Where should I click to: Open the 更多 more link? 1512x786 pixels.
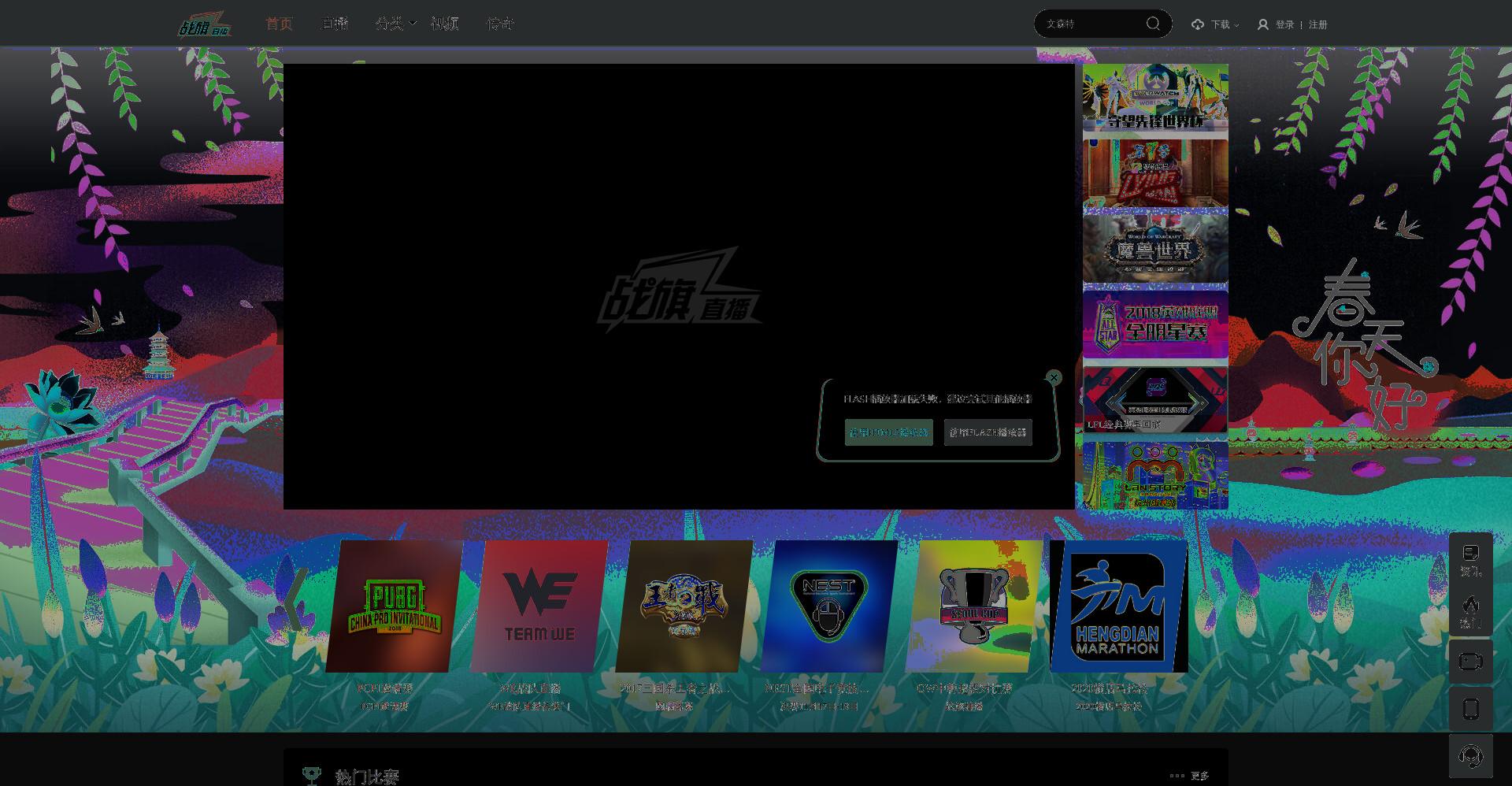(x=1199, y=776)
